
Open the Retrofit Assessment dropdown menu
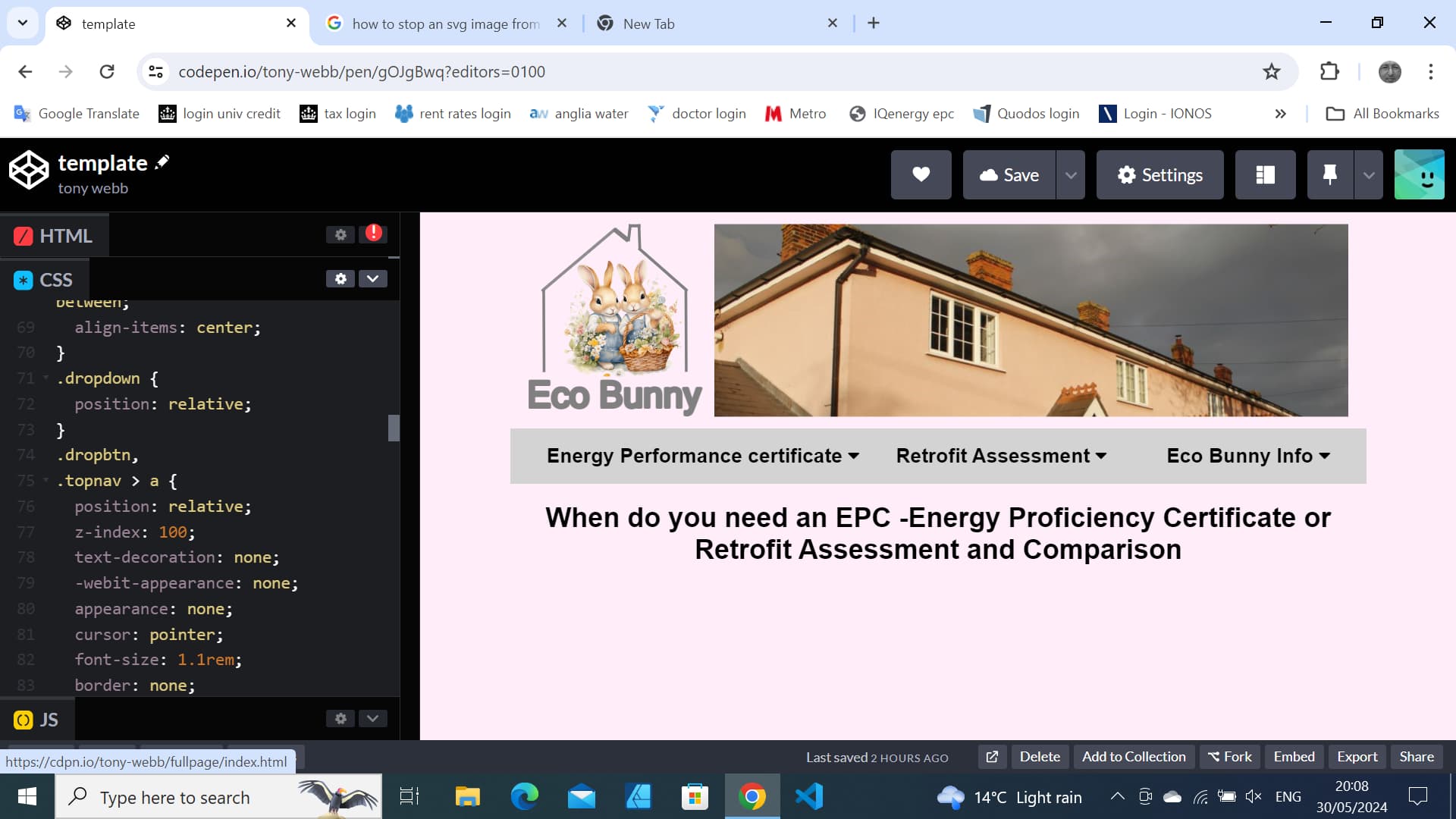1001,455
